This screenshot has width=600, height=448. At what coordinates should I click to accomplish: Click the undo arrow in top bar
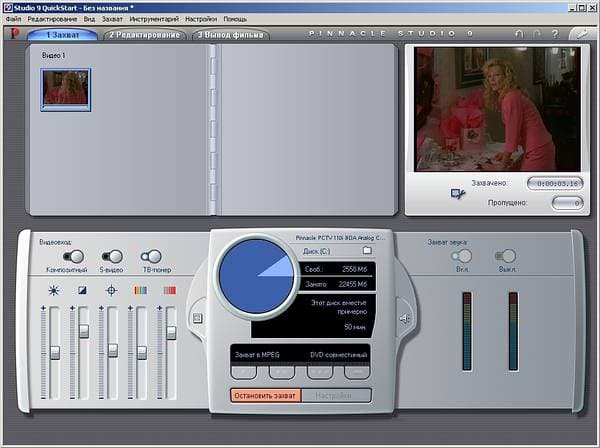coord(519,34)
